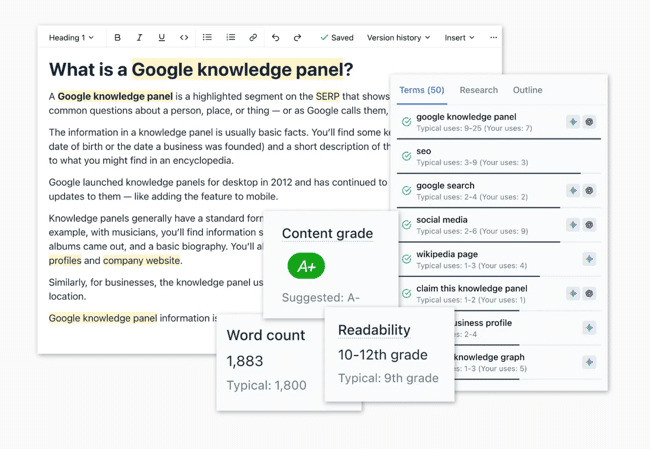Create a numbered list
This screenshot has height=449, width=650.
pyautogui.click(x=230, y=37)
